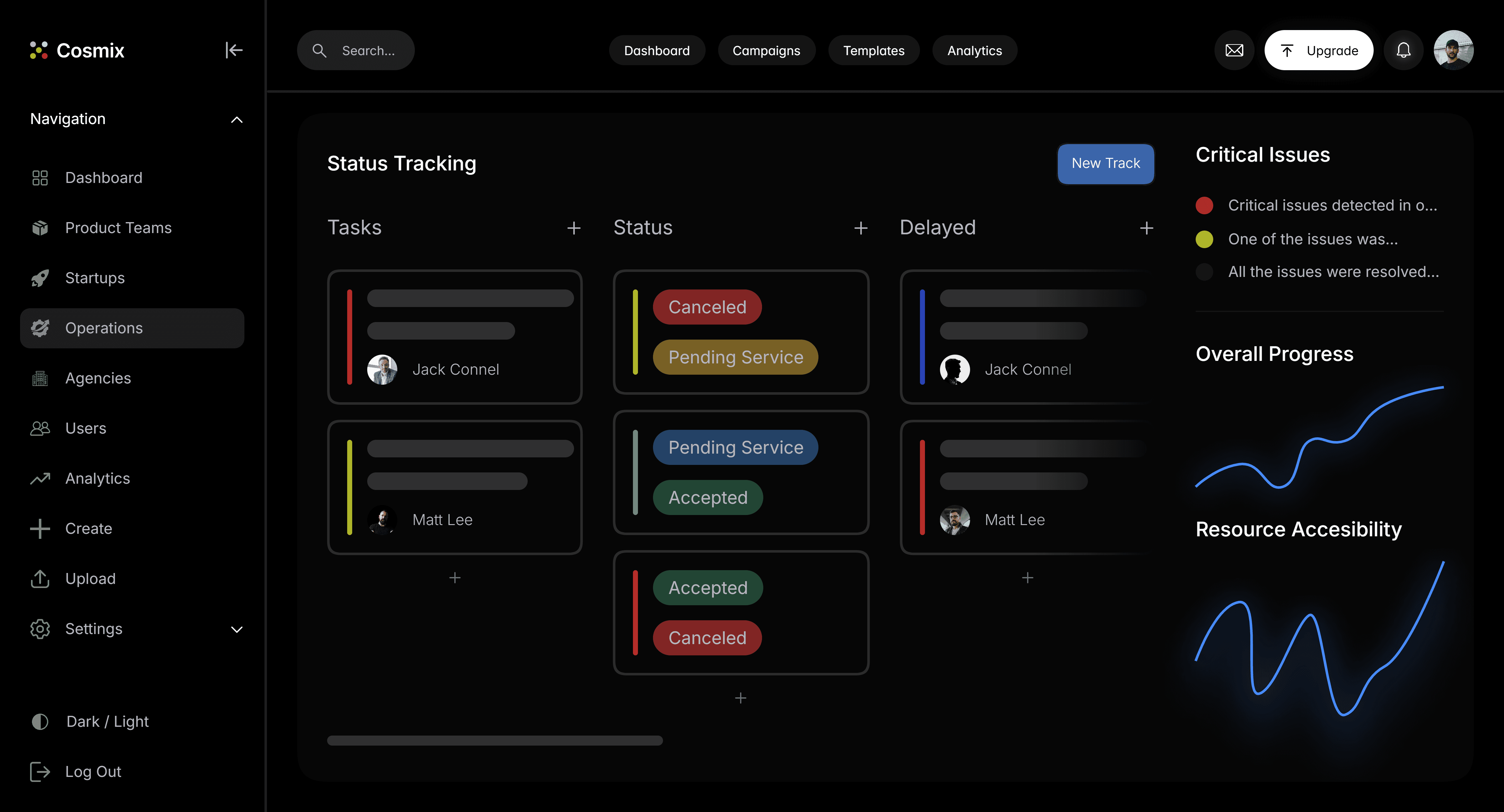This screenshot has height=812, width=1504.
Task: Collapse the sidebar with the arrow icon
Action: point(233,50)
